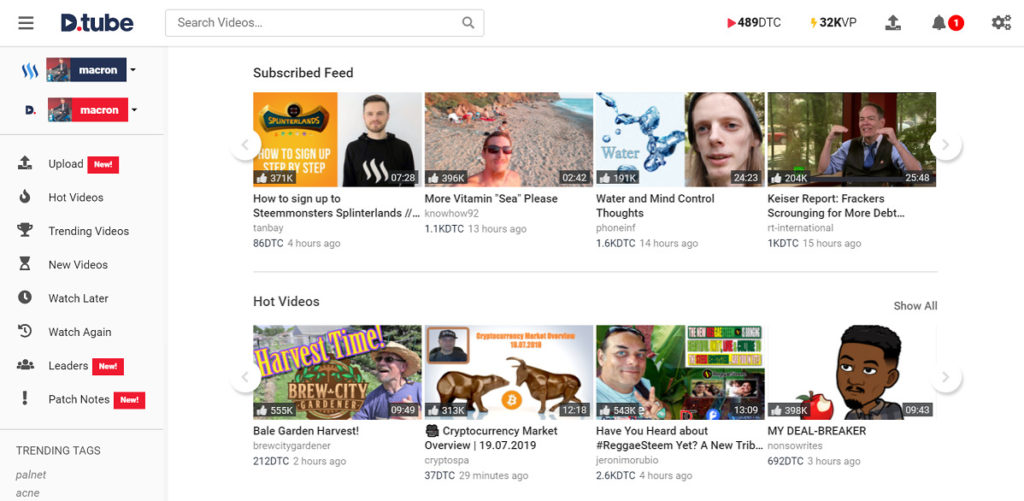
Task: Show next videos in Subscribed Feed
Action: pos(946,144)
